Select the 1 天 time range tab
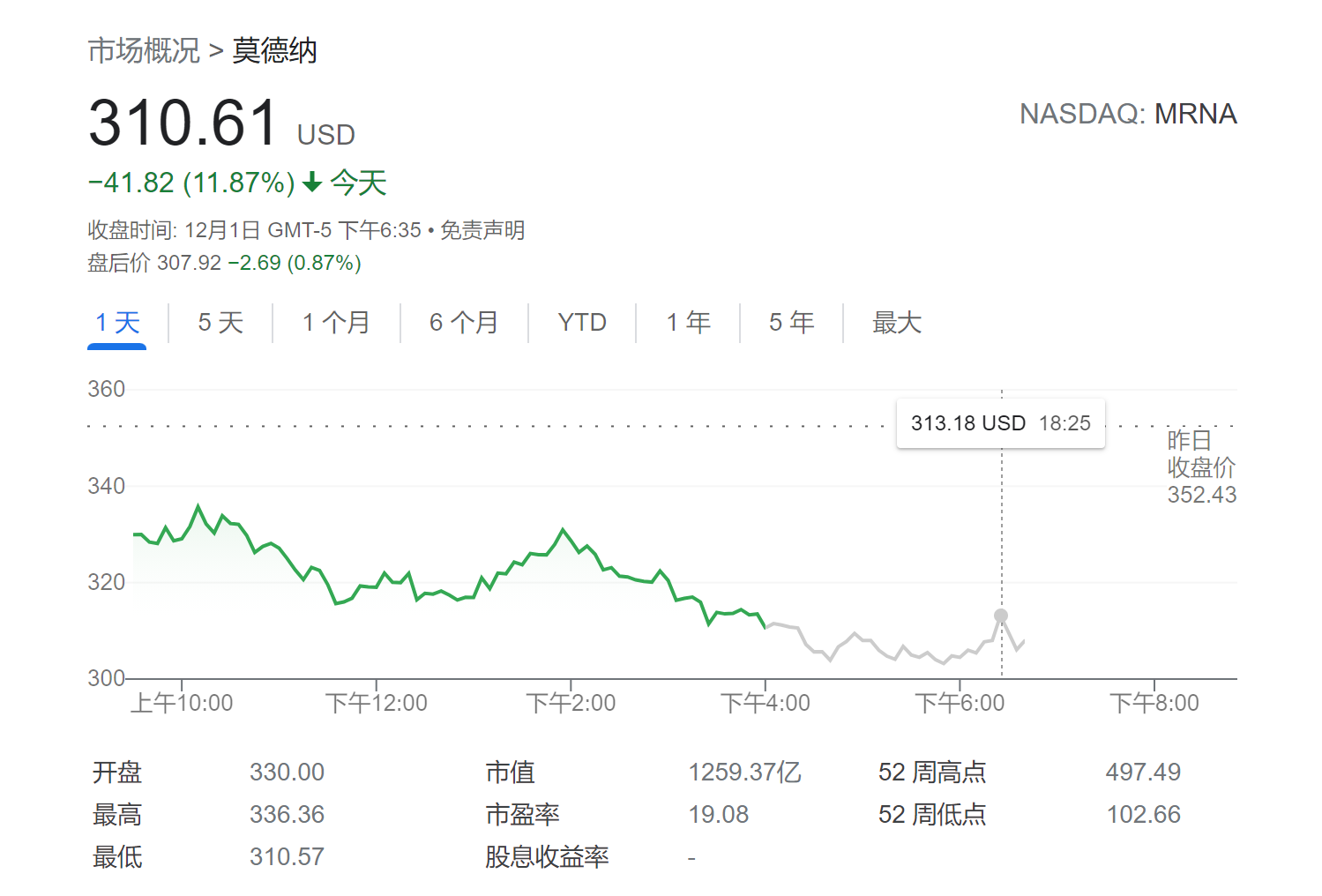1322x896 pixels. point(117,323)
